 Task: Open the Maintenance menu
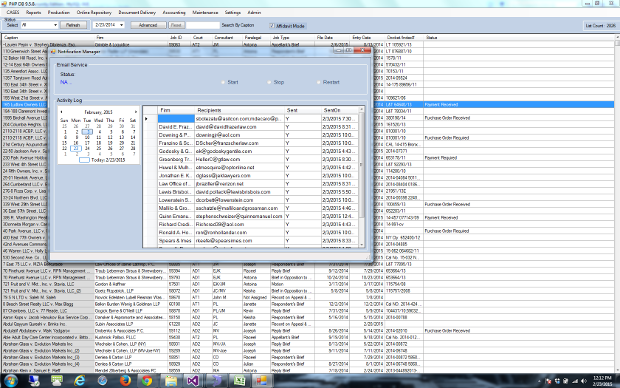point(205,13)
